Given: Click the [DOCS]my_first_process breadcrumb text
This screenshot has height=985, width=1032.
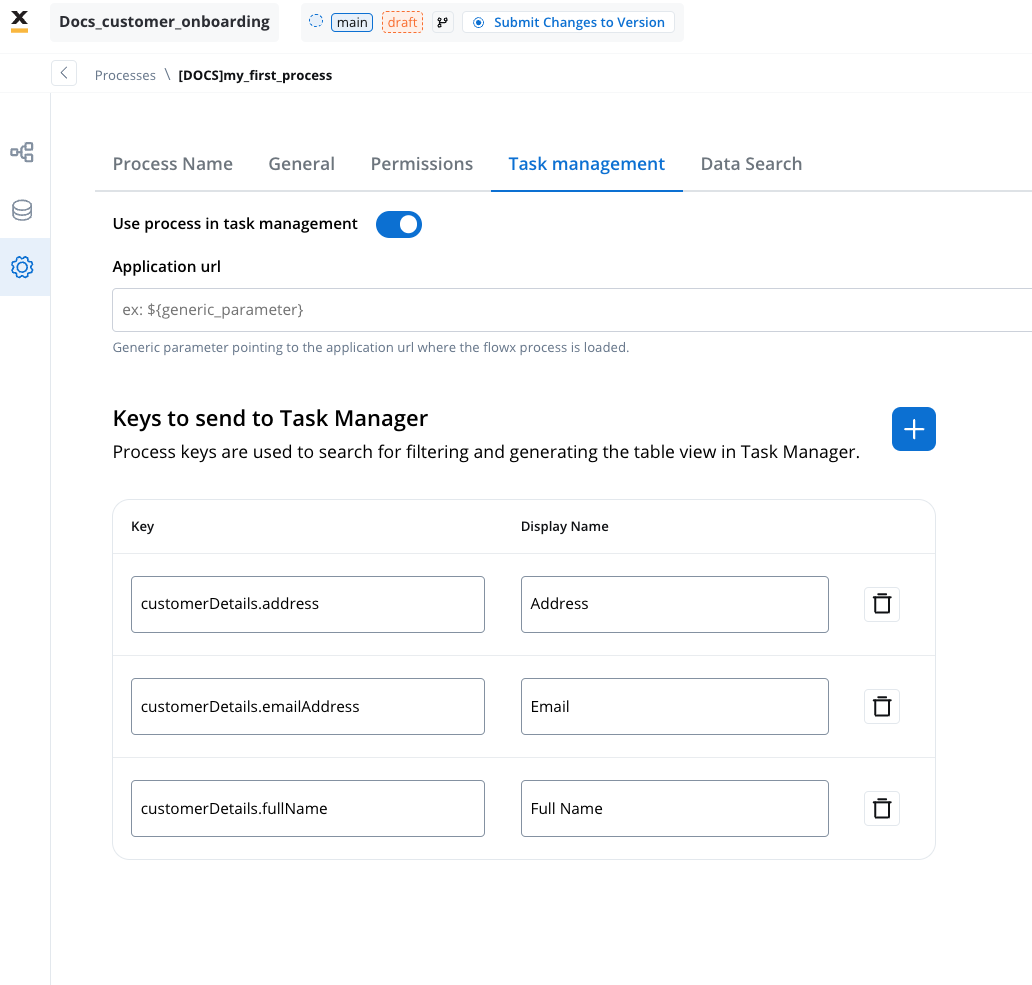Looking at the screenshot, I should pos(255,75).
